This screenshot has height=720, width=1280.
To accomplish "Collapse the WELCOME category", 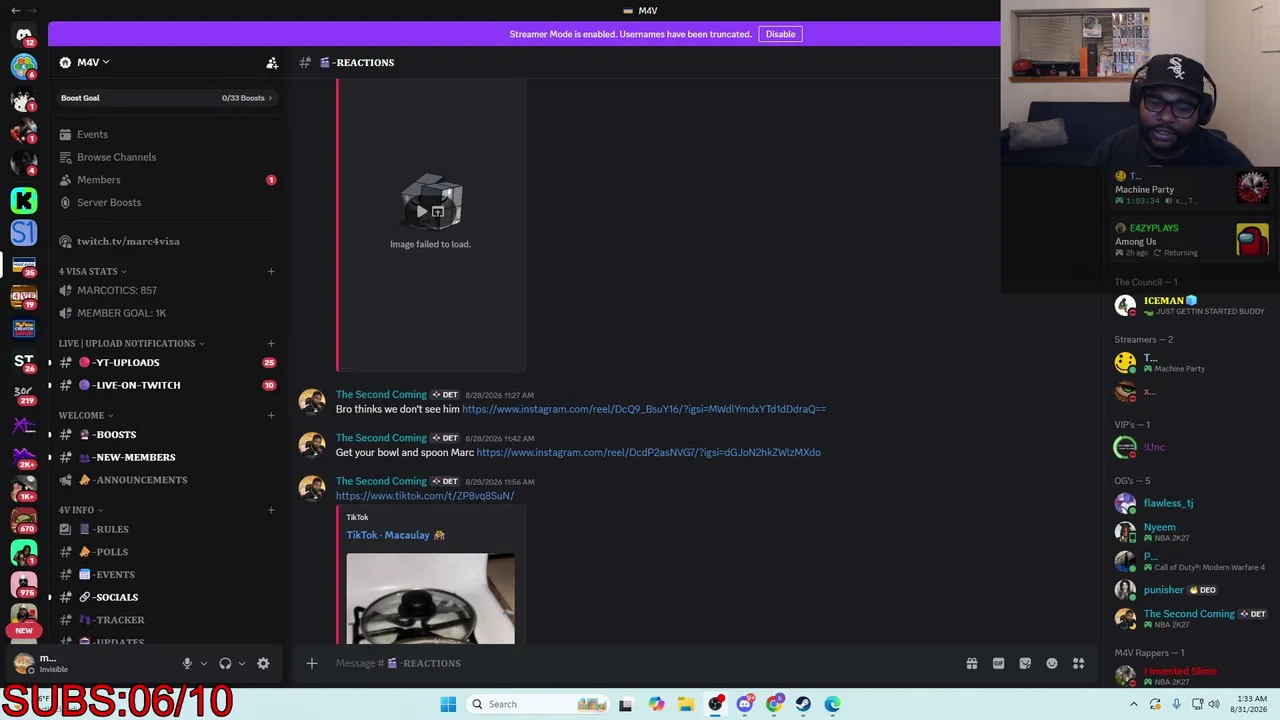I will click(x=86, y=415).
